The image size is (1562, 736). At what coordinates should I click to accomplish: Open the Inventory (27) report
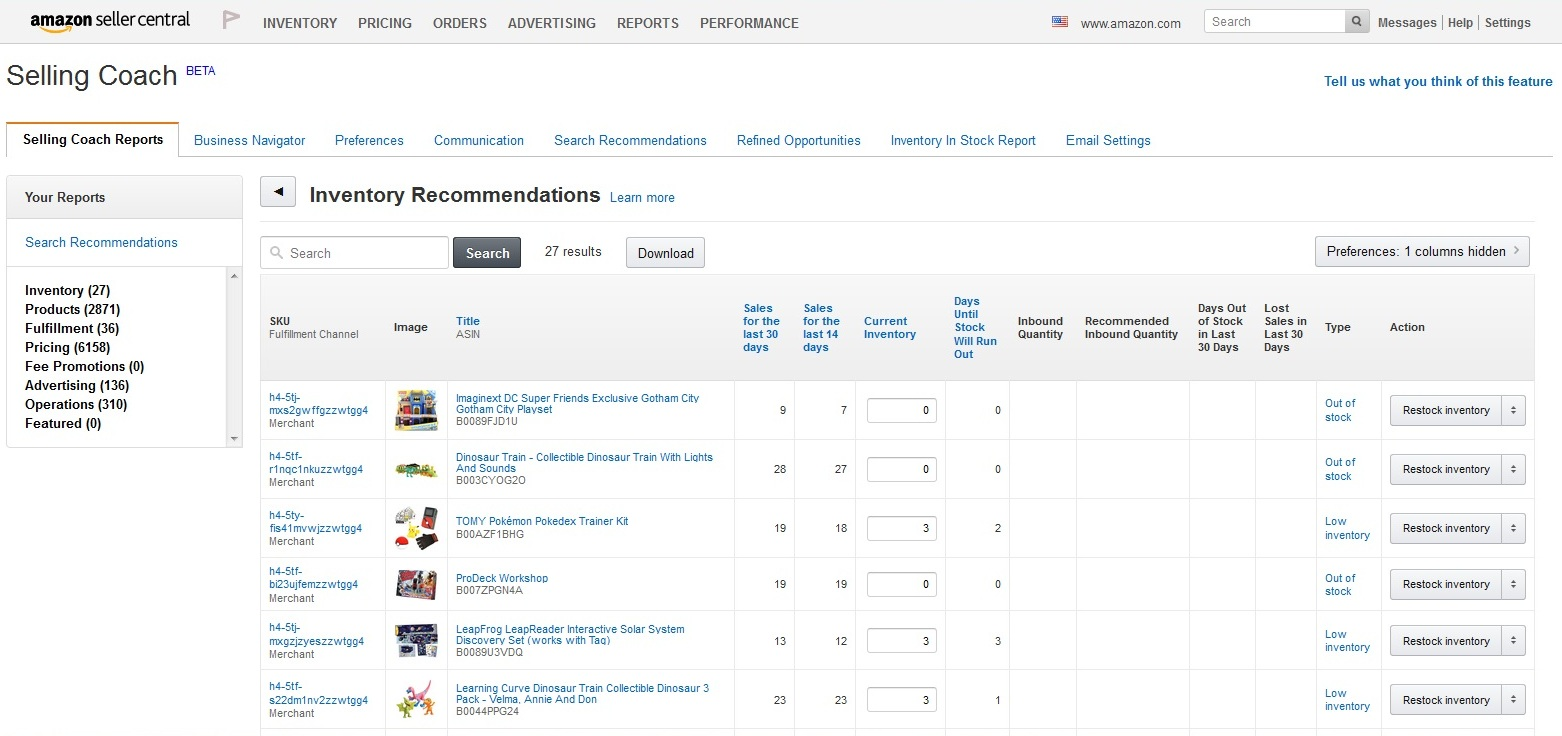click(66, 290)
